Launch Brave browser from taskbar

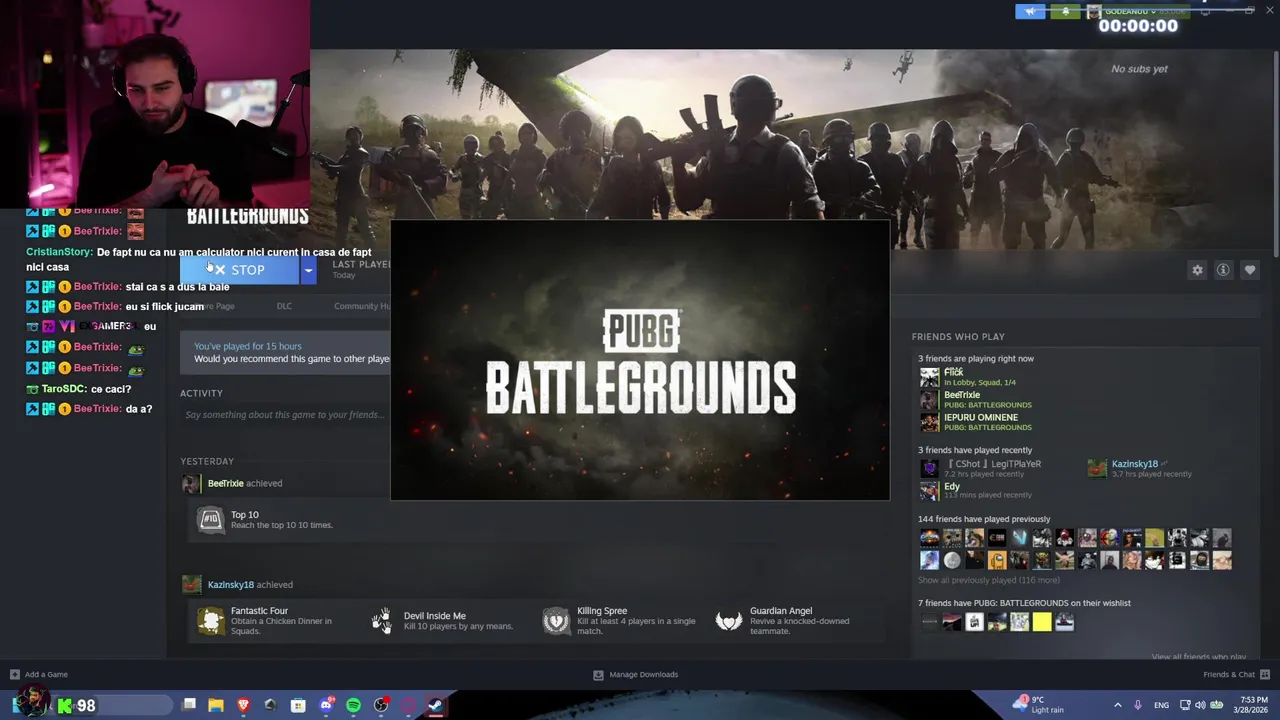[x=243, y=705]
